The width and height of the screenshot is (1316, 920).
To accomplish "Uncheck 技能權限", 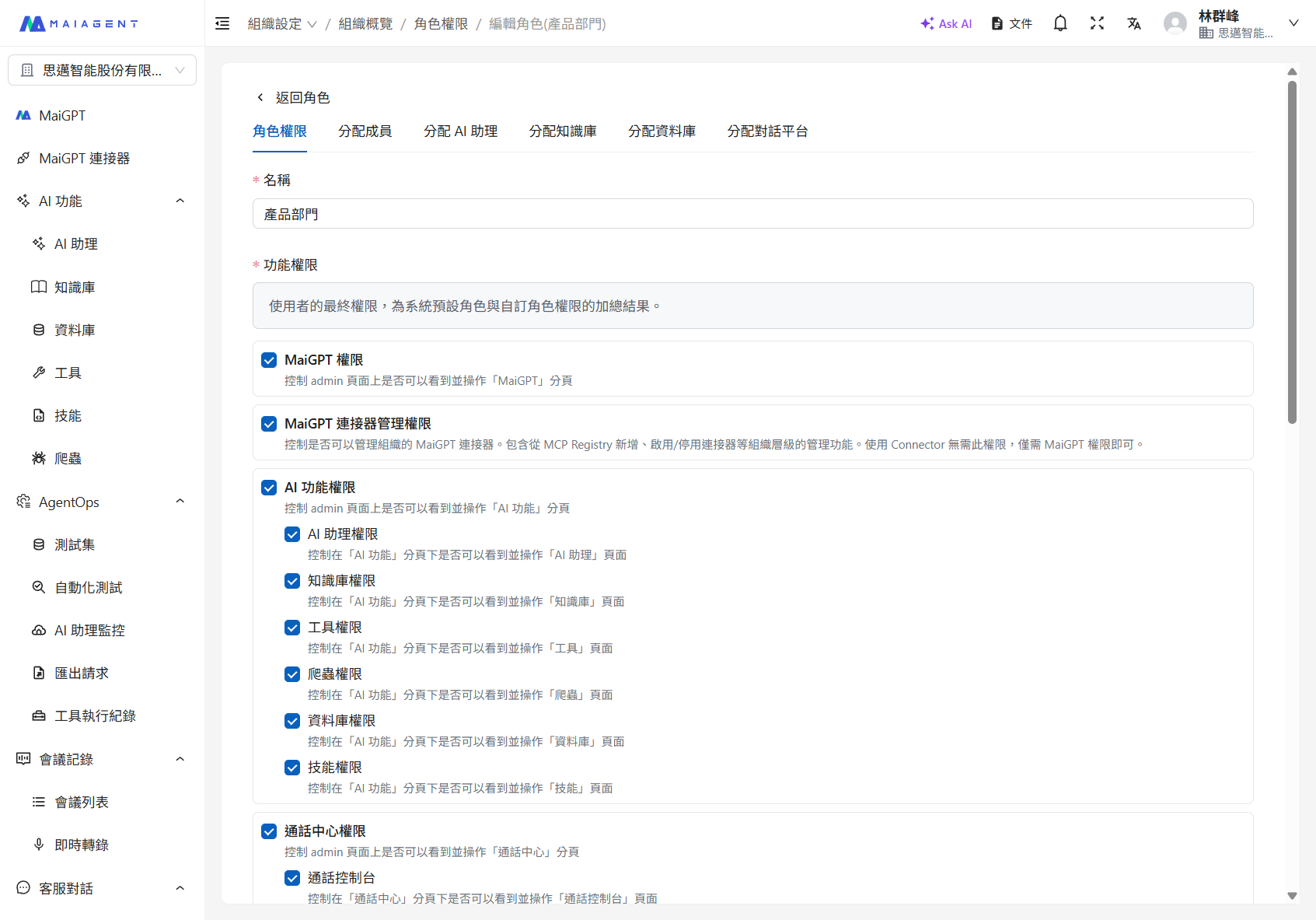I will click(x=292, y=768).
